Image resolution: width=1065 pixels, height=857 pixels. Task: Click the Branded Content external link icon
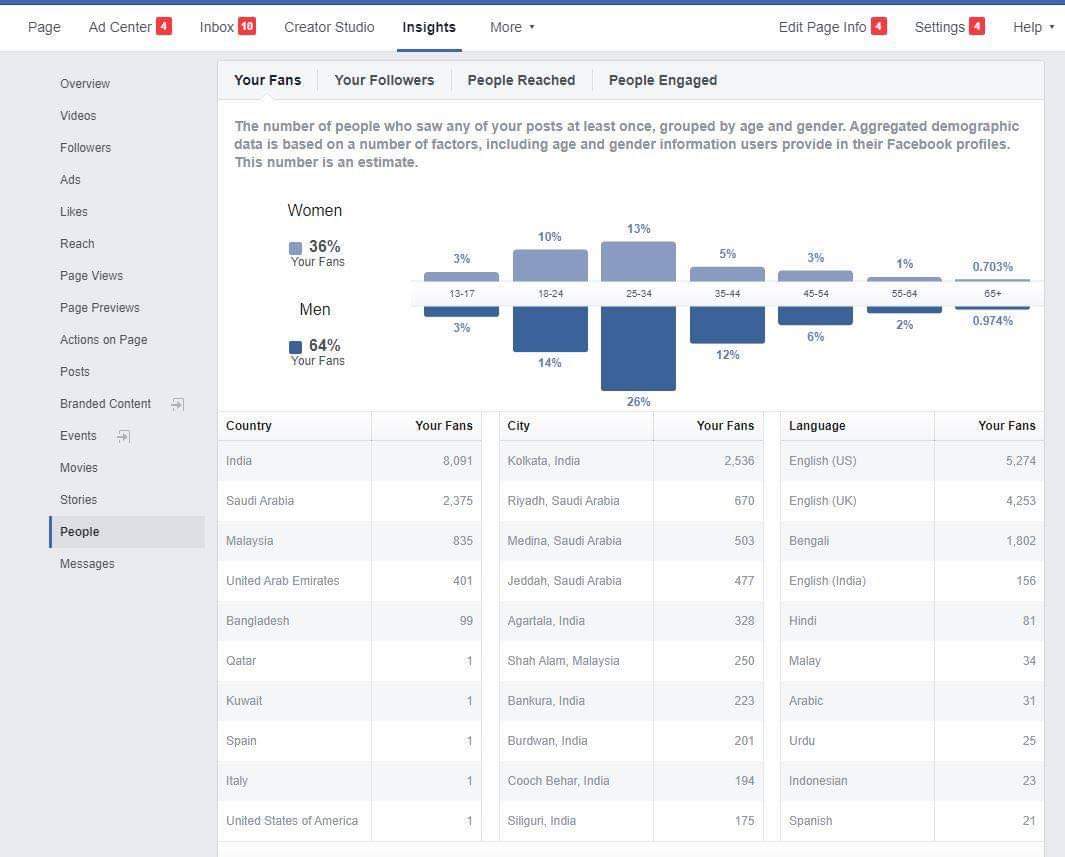click(177, 404)
